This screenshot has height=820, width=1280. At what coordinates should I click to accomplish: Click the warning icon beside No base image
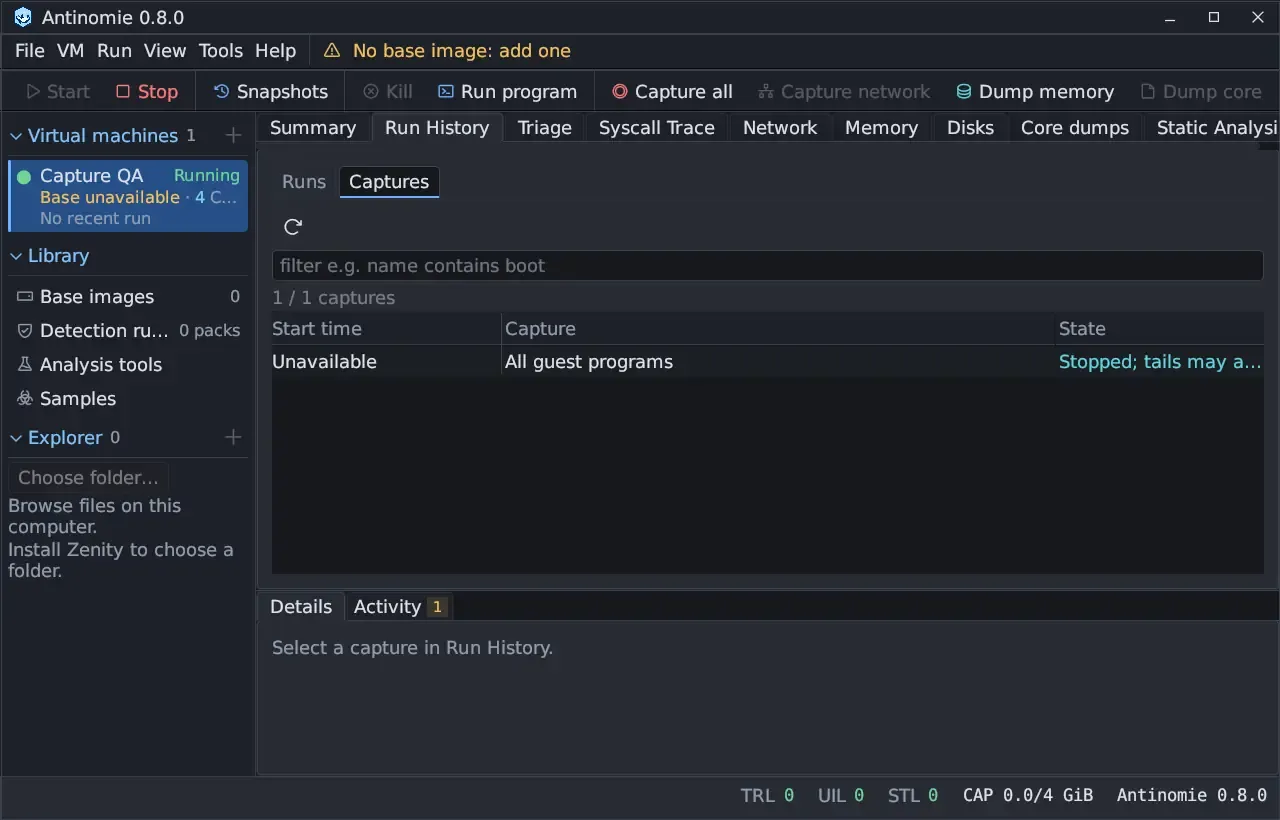332,51
